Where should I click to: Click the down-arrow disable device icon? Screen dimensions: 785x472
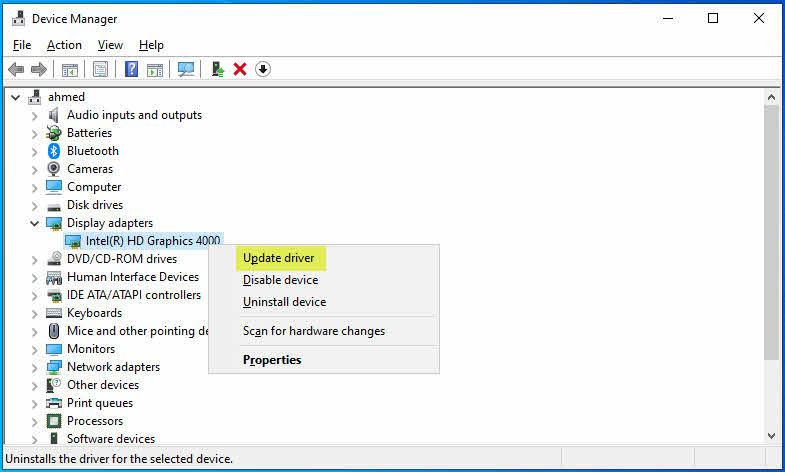pyautogui.click(x=263, y=69)
